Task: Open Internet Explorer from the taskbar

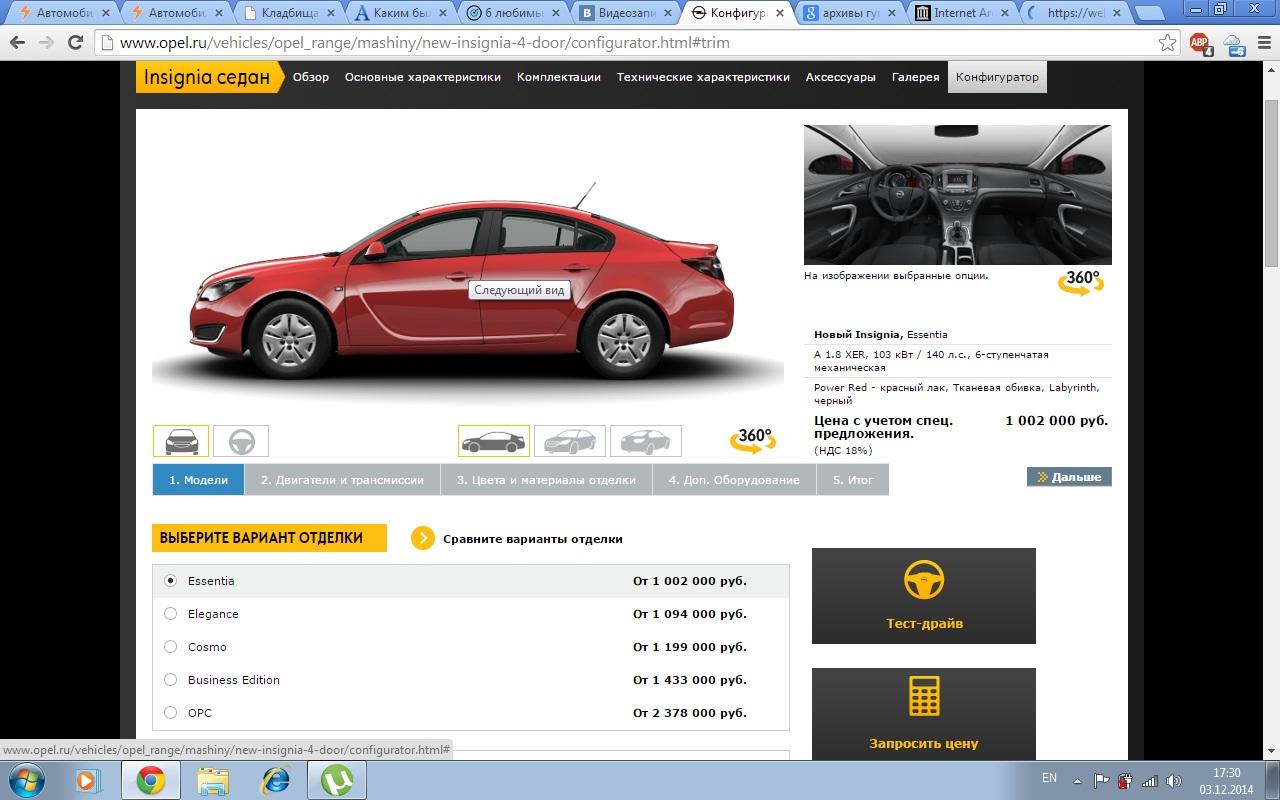Action: click(275, 780)
